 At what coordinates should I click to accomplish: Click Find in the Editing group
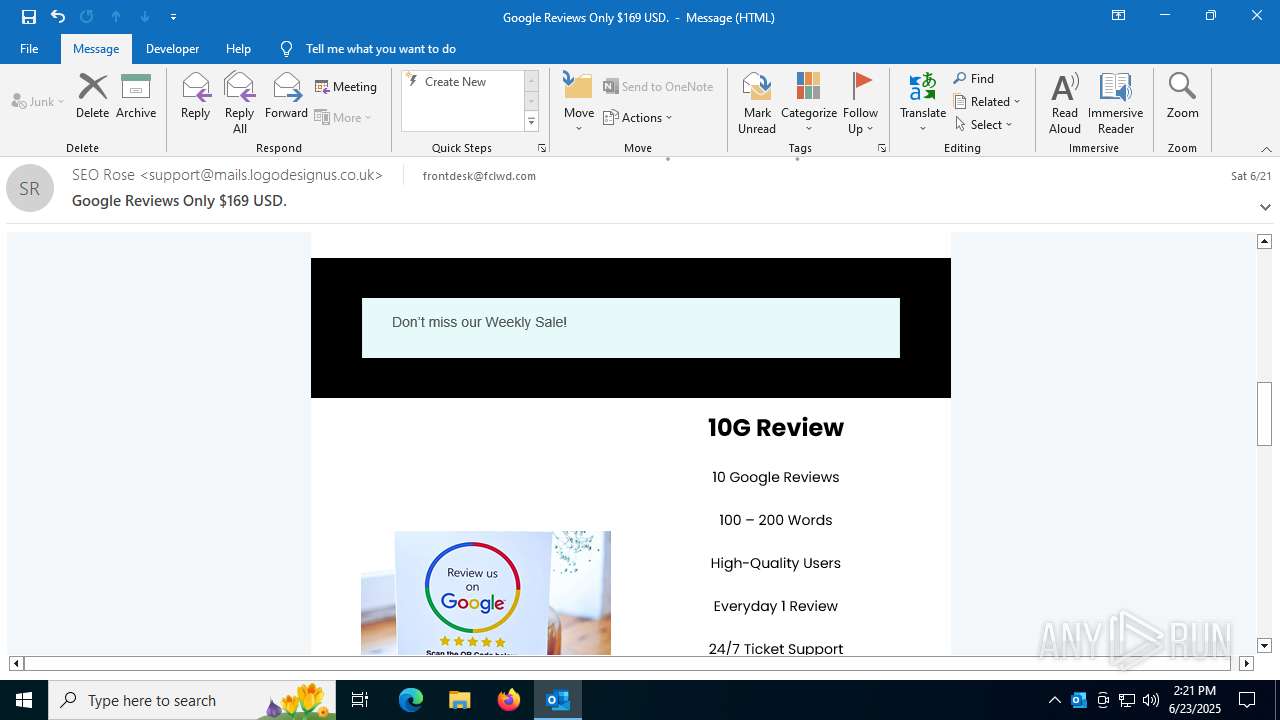point(974,78)
